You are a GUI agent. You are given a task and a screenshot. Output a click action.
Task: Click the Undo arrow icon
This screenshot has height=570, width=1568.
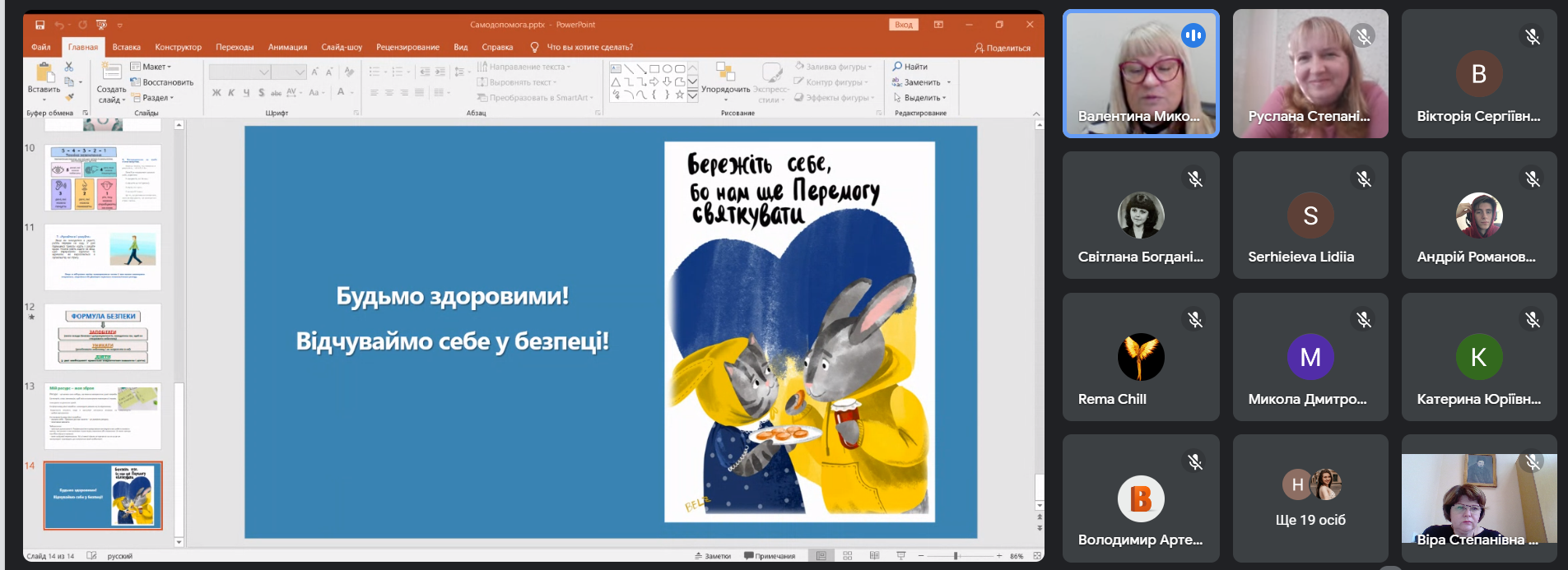pyautogui.click(x=59, y=25)
